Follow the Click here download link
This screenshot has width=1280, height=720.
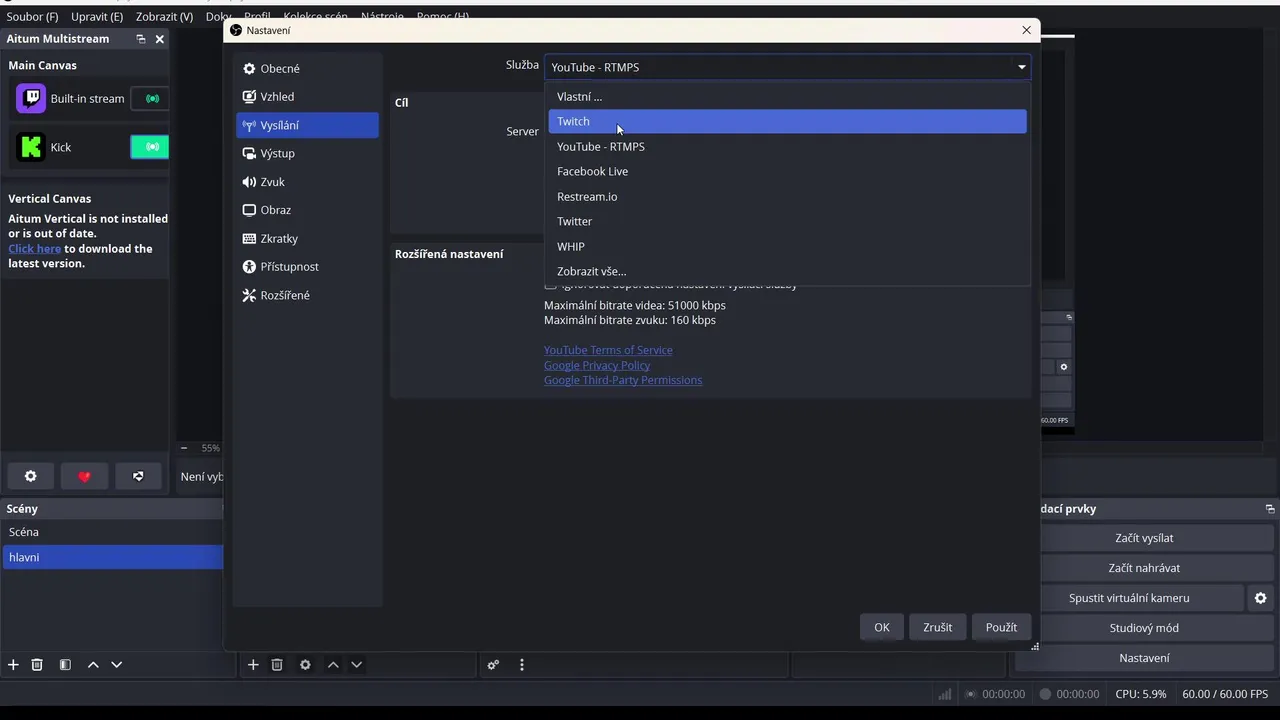point(35,249)
